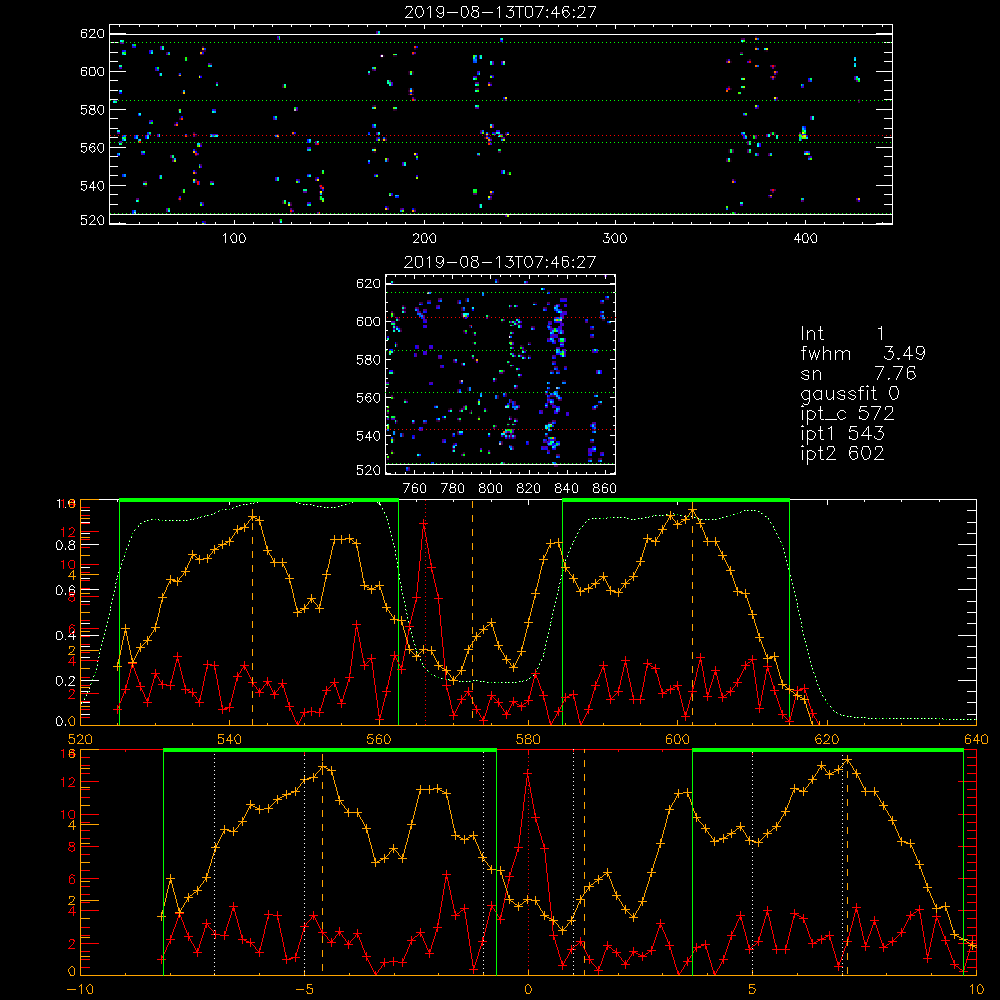This screenshot has width=1000, height=1000.
Task: Click the '840' x-axis tick of middle image
Action: pos(566,489)
